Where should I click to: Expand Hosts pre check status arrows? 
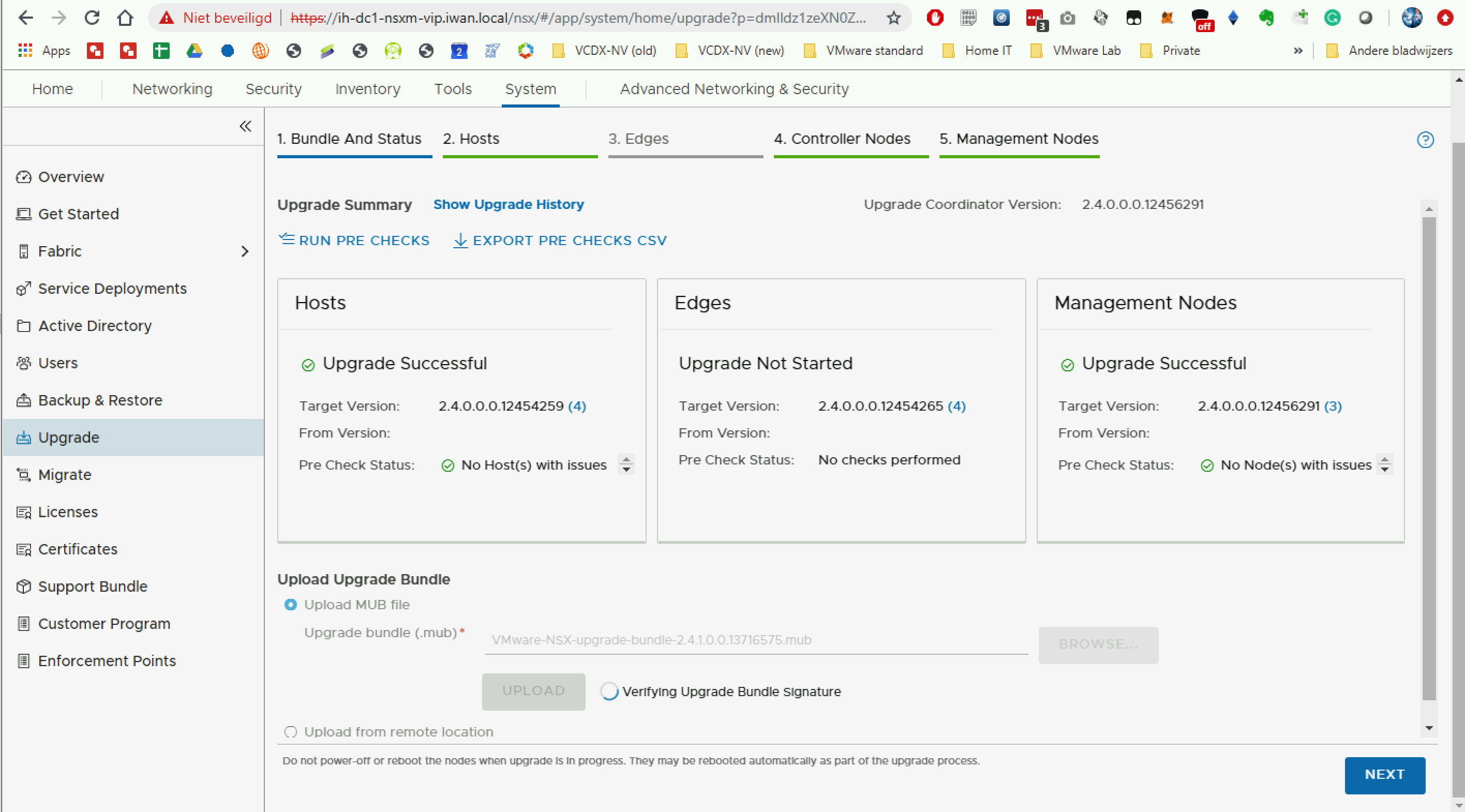click(626, 464)
